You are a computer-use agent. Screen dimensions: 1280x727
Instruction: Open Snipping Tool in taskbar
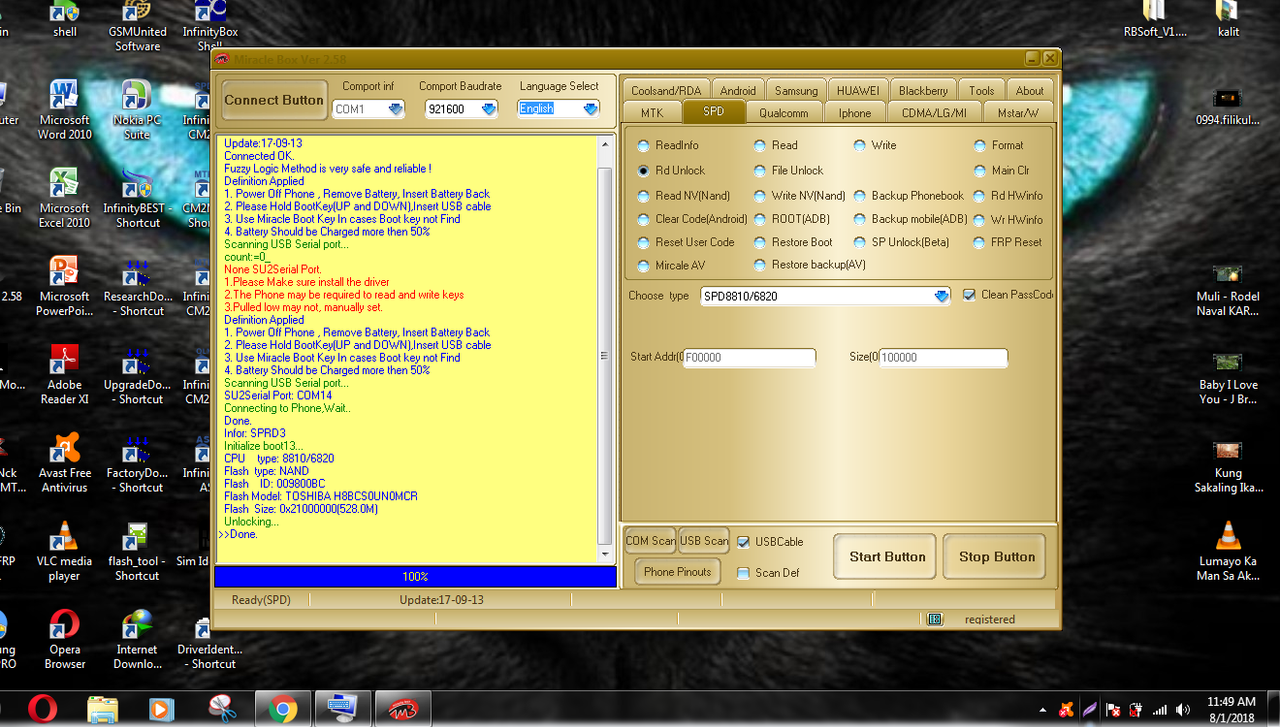220,709
